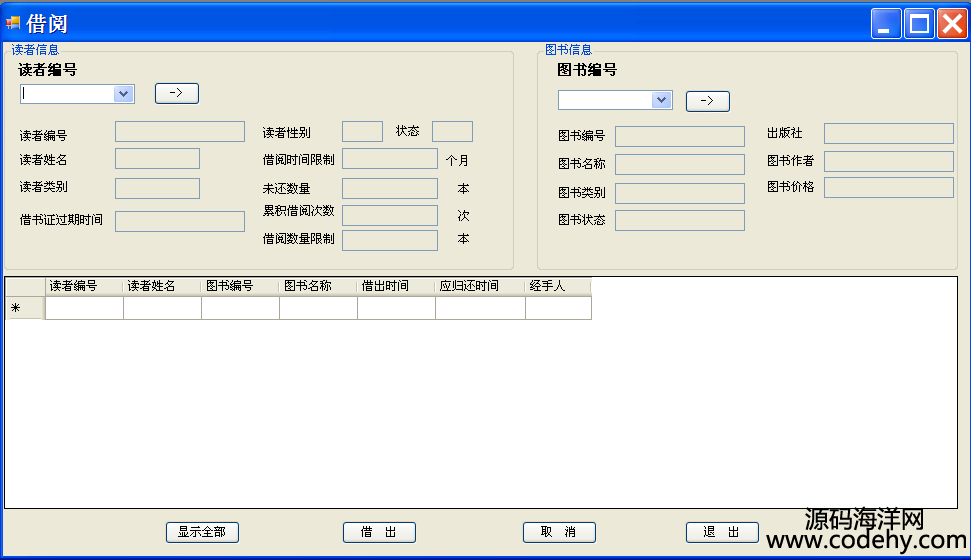Click the 读者编号 column header in grid

pos(84,286)
